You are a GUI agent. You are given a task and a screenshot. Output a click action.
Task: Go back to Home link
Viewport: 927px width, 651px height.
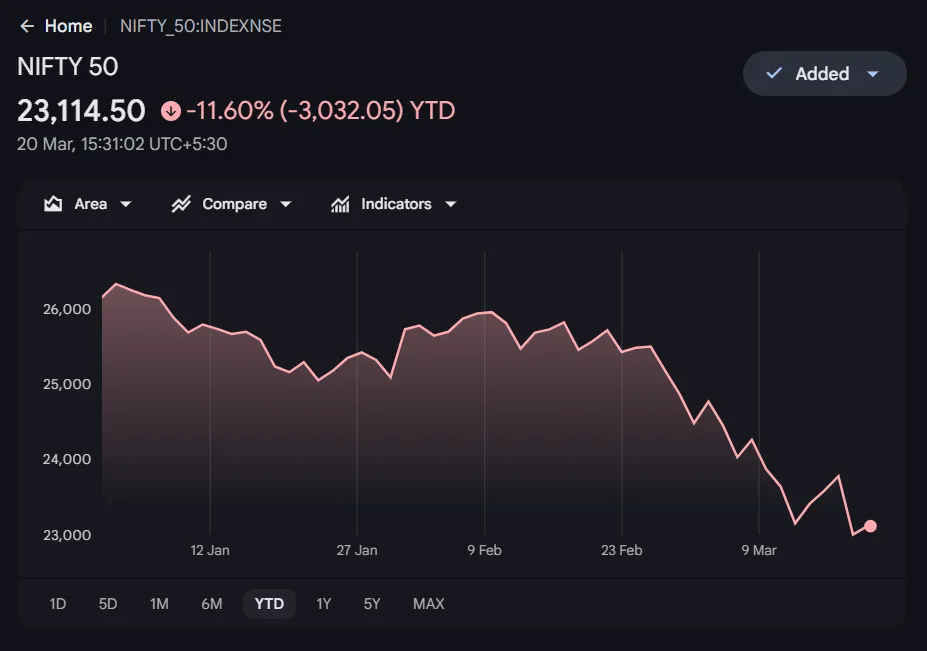click(68, 26)
